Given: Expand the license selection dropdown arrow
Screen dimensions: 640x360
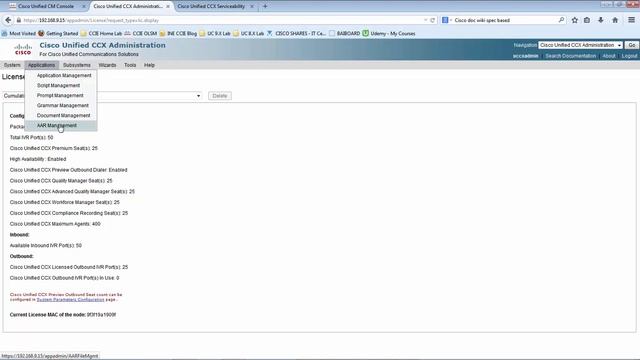Looking at the screenshot, I should pos(198,96).
